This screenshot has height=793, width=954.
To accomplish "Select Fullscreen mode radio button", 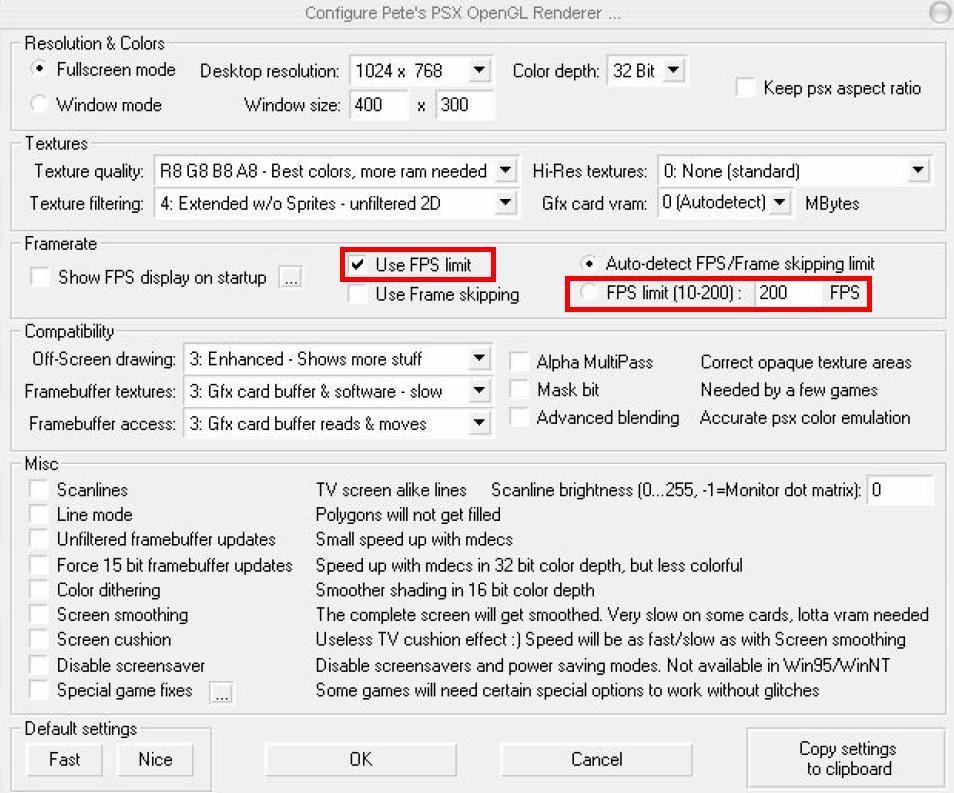I will 40,69.
